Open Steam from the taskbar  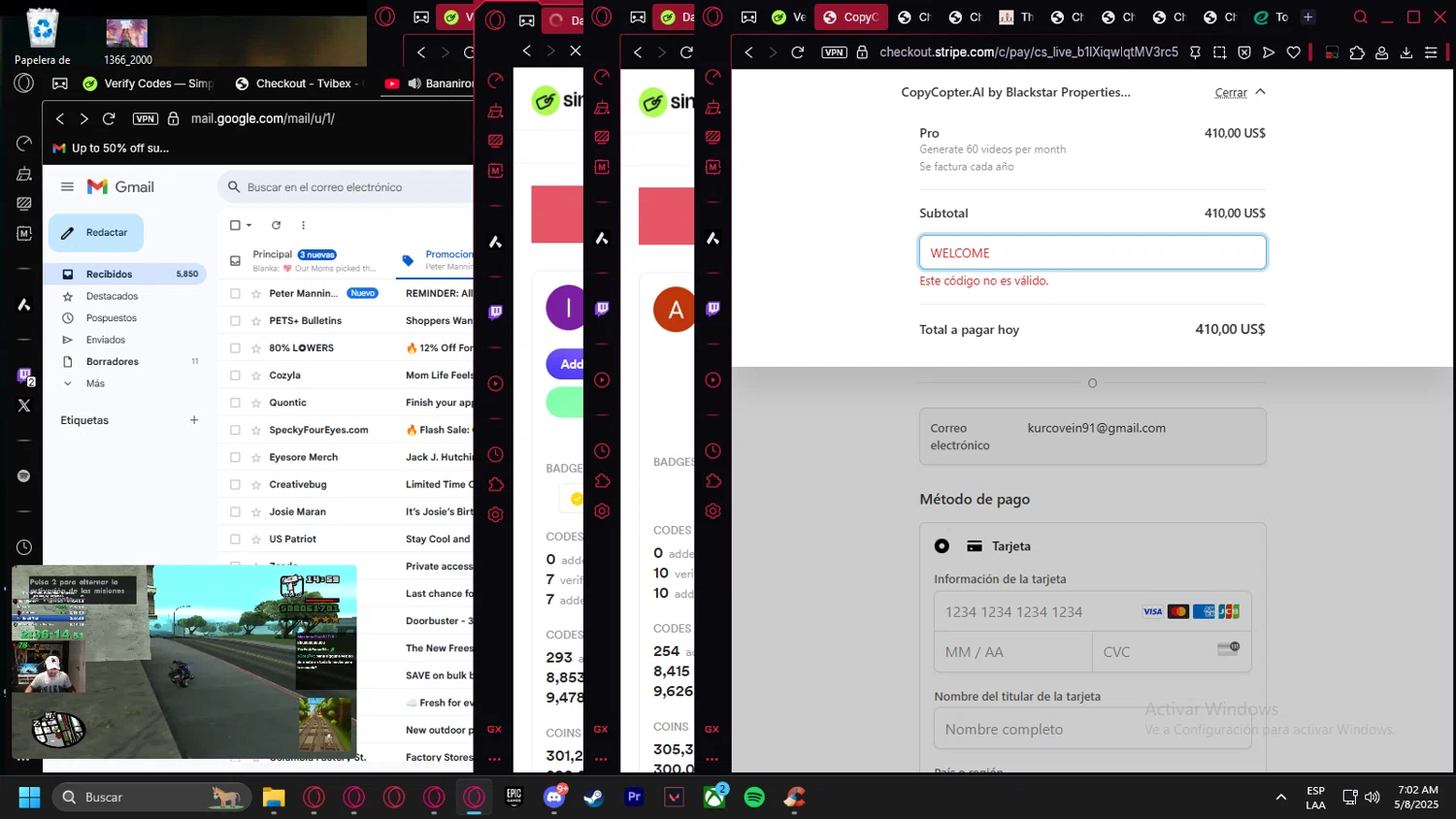[593, 798]
